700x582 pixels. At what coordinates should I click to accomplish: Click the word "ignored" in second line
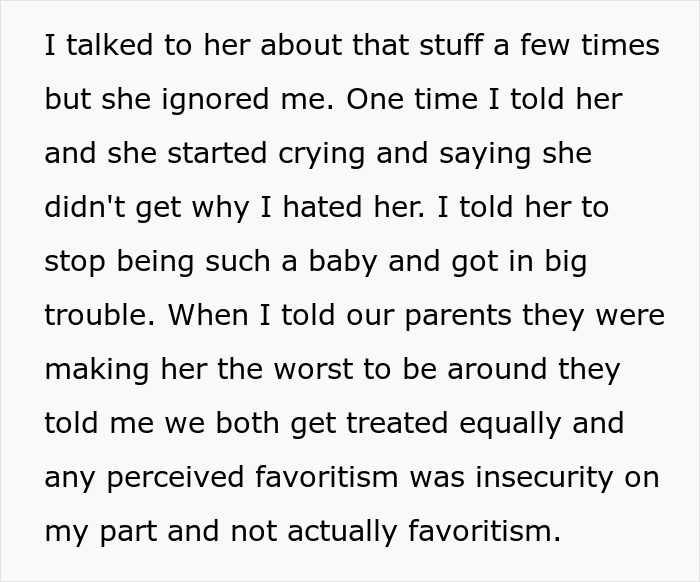[215, 100]
